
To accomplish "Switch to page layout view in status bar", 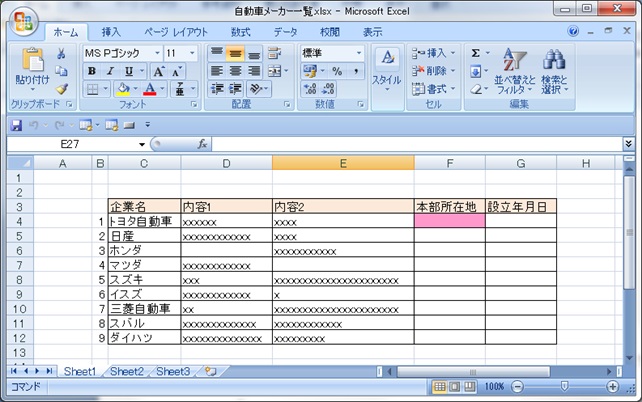I will coord(454,387).
